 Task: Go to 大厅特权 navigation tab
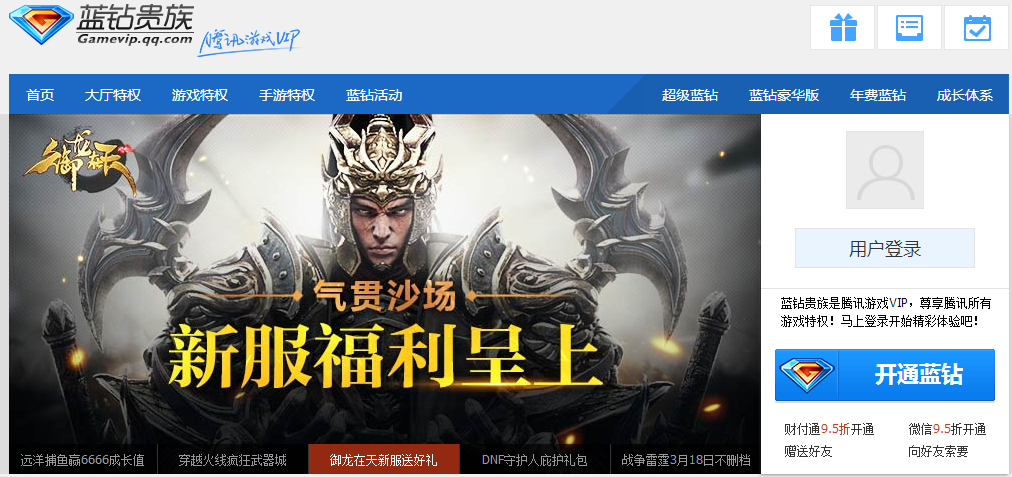pyautogui.click(x=112, y=96)
